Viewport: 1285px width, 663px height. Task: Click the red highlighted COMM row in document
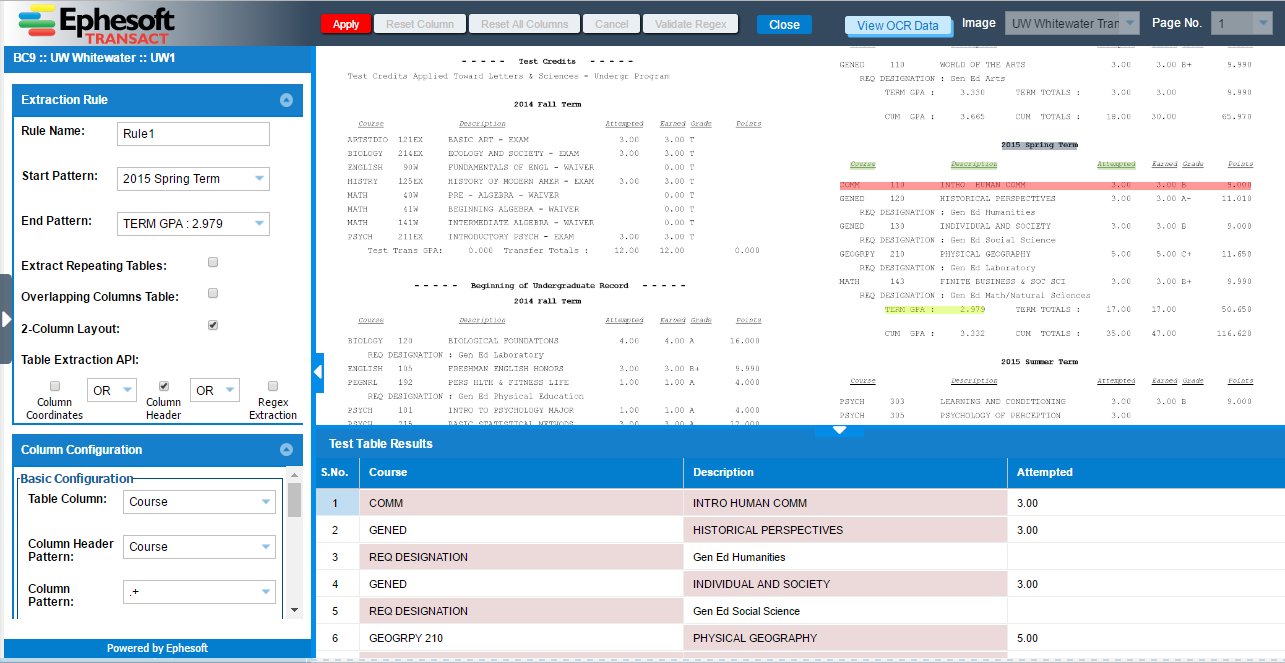click(x=1046, y=185)
